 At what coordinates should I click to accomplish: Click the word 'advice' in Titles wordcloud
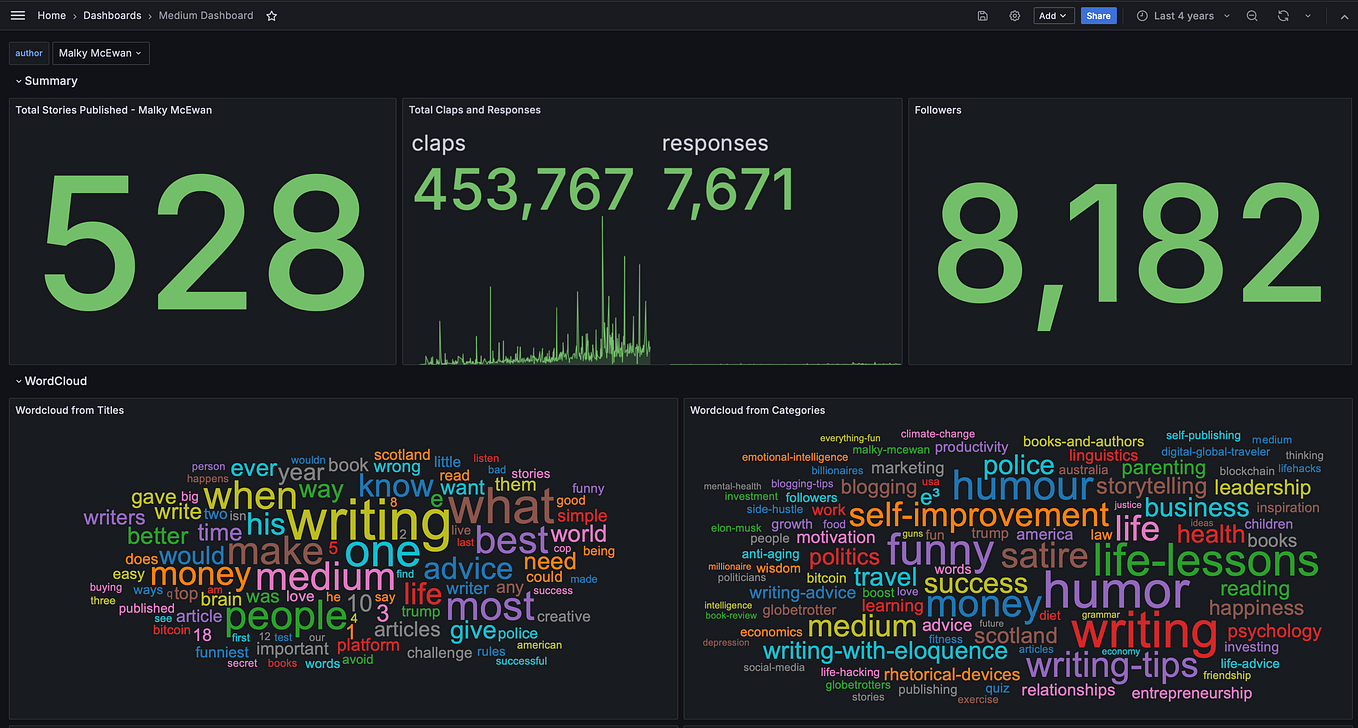click(468, 569)
